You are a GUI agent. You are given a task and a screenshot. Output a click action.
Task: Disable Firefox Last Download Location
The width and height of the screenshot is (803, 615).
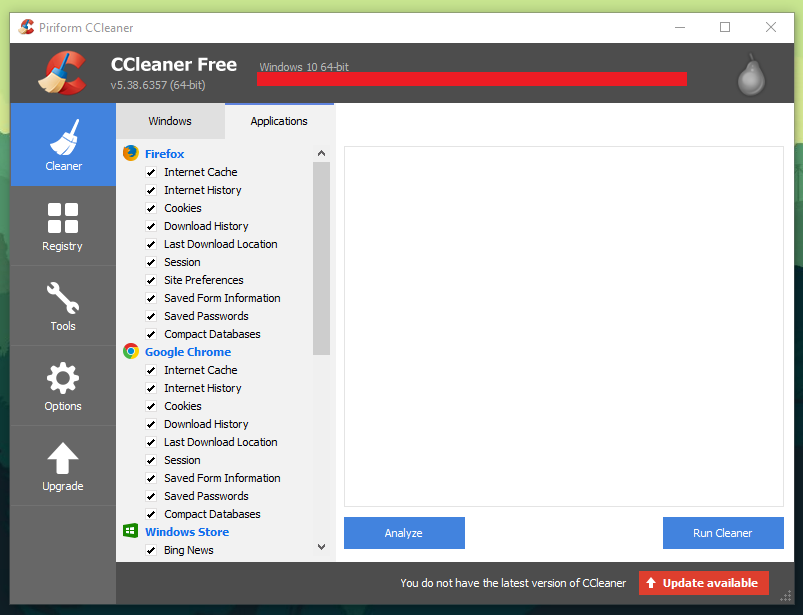[x=151, y=244]
